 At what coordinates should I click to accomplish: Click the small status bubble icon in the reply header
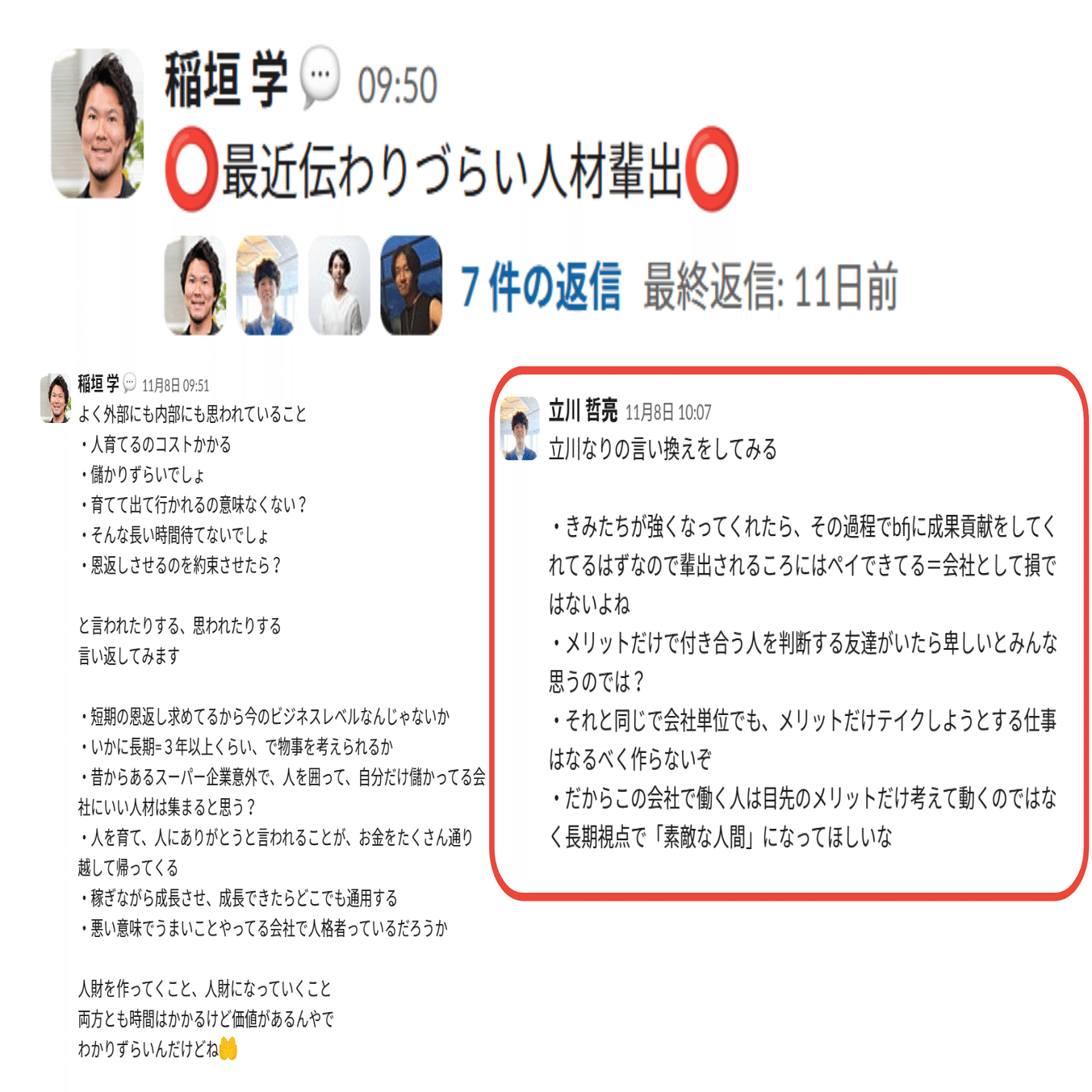pyautogui.click(x=129, y=383)
